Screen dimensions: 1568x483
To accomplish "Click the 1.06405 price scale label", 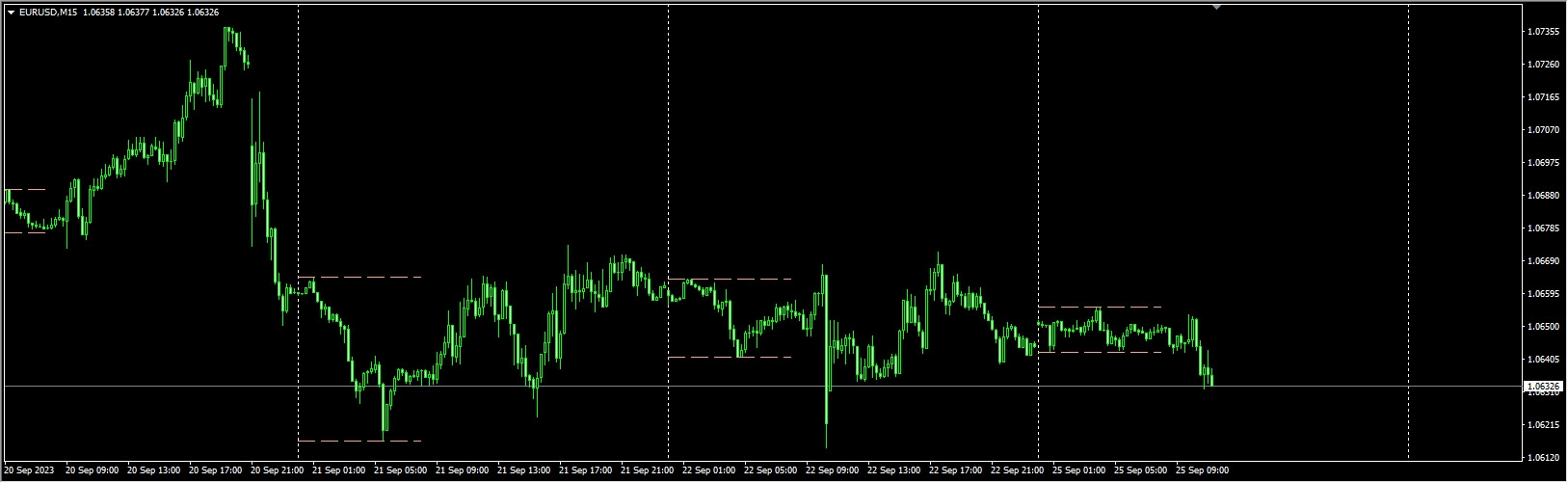I will (x=1544, y=360).
